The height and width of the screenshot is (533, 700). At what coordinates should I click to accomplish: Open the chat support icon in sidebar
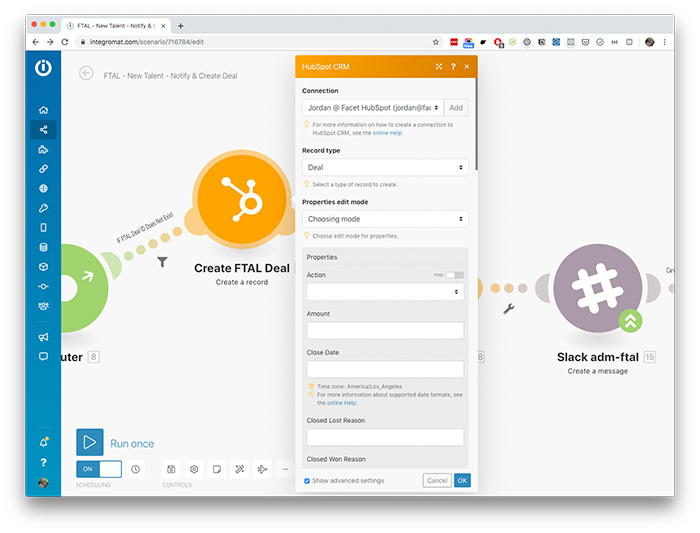(43, 356)
